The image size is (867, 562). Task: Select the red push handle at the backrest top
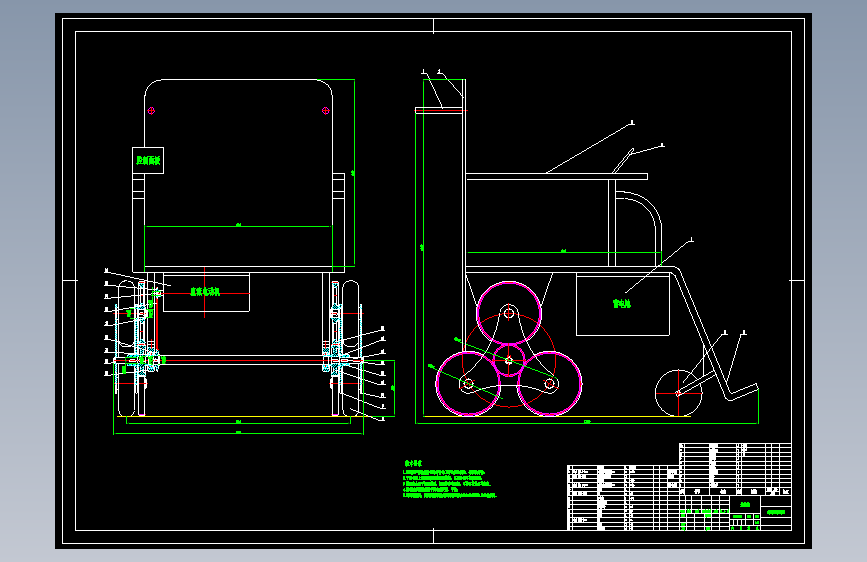(x=441, y=110)
